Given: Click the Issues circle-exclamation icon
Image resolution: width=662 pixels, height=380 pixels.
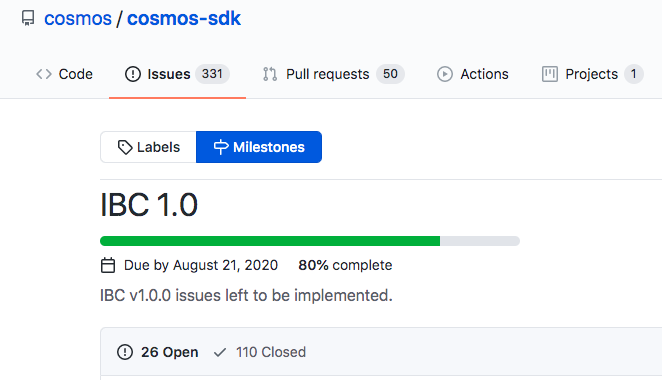Looking at the screenshot, I should (133, 74).
